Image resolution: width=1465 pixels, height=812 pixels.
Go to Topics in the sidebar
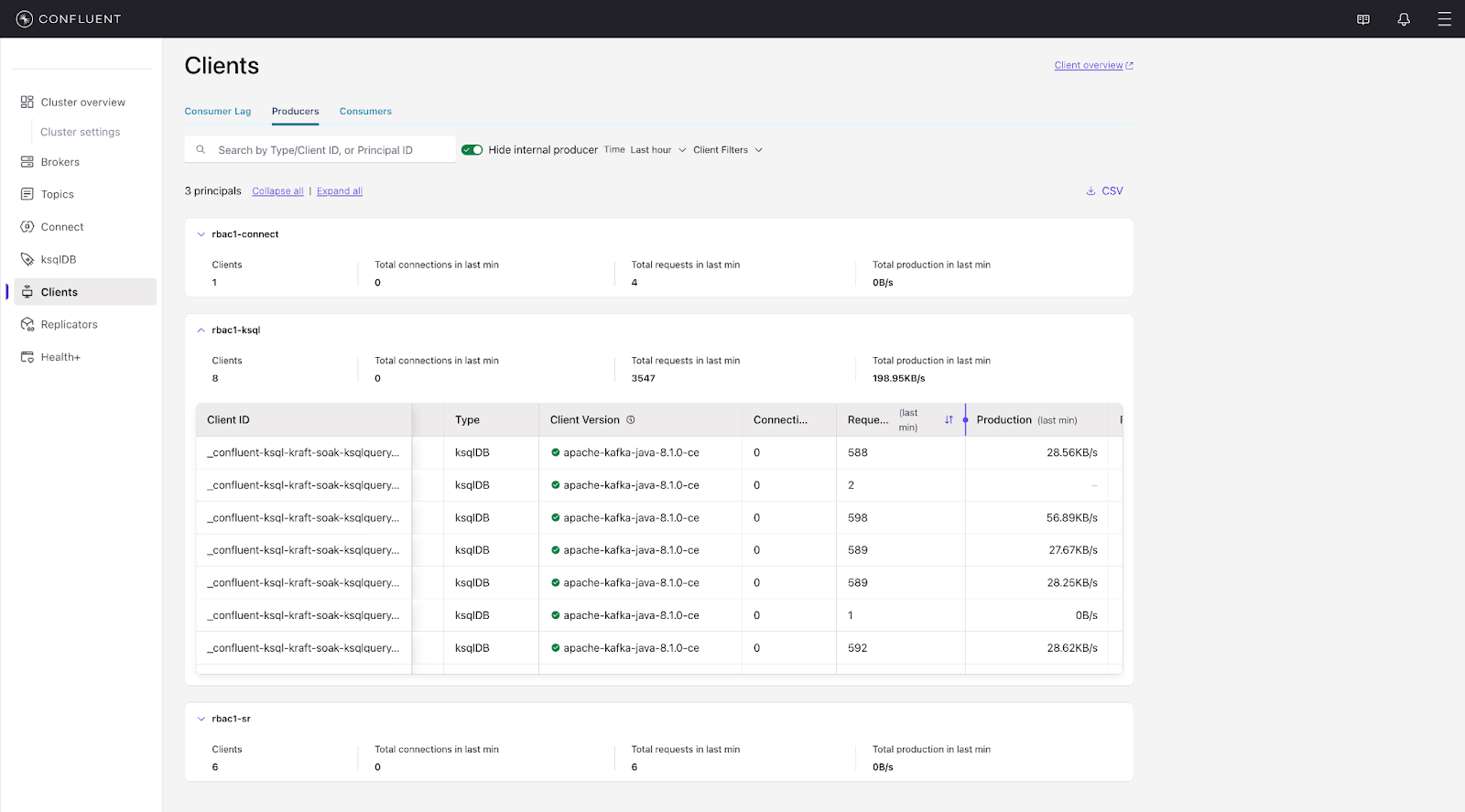57,194
